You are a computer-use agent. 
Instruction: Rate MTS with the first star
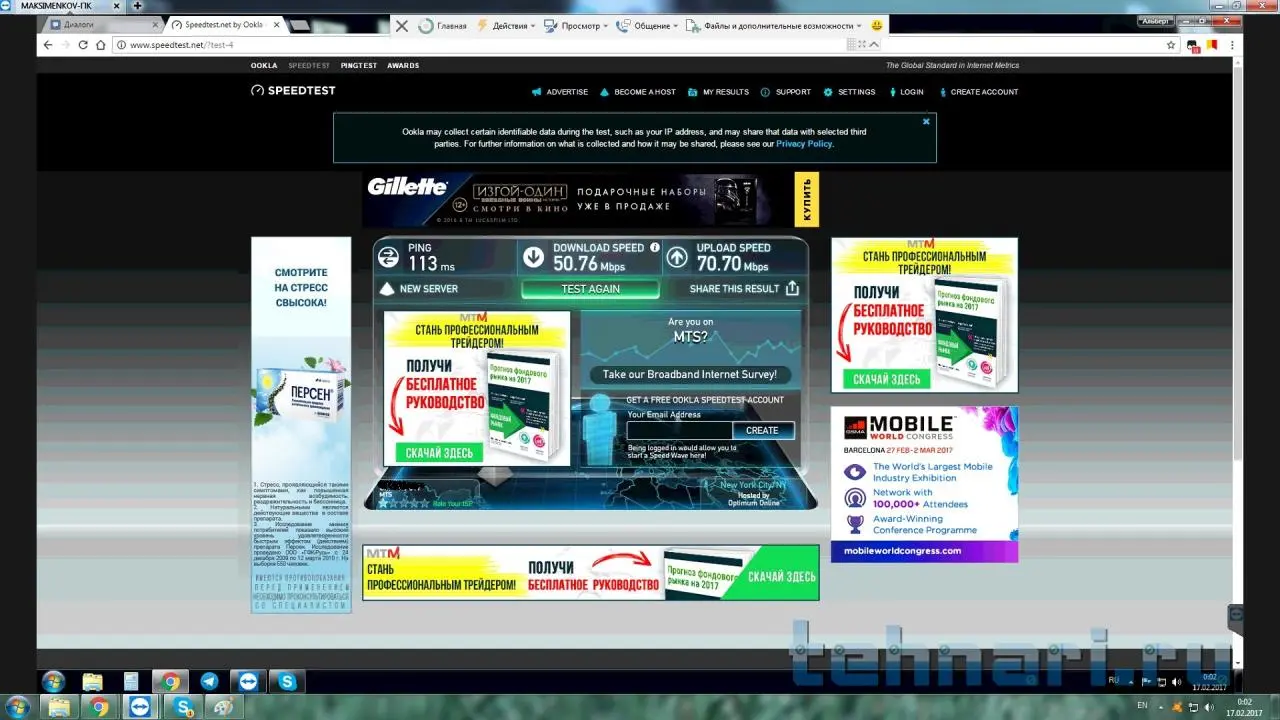[384, 503]
